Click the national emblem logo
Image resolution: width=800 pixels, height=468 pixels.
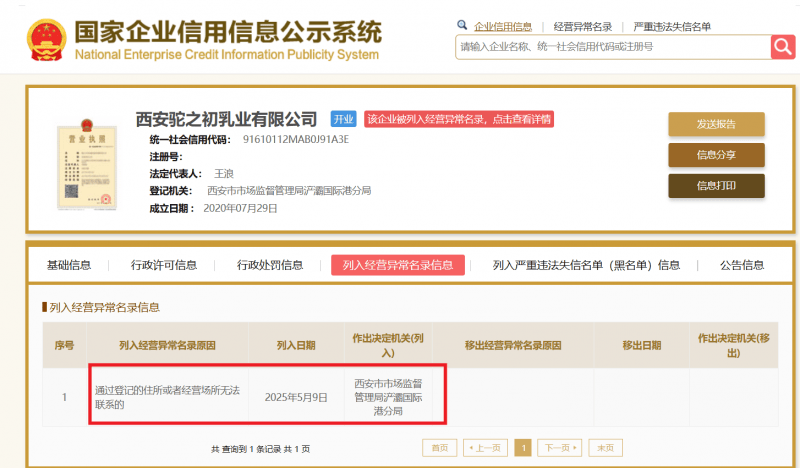click(x=46, y=40)
